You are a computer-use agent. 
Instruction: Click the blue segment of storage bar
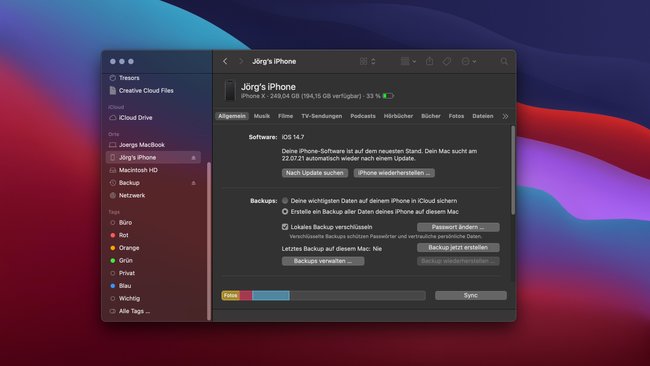pos(271,295)
